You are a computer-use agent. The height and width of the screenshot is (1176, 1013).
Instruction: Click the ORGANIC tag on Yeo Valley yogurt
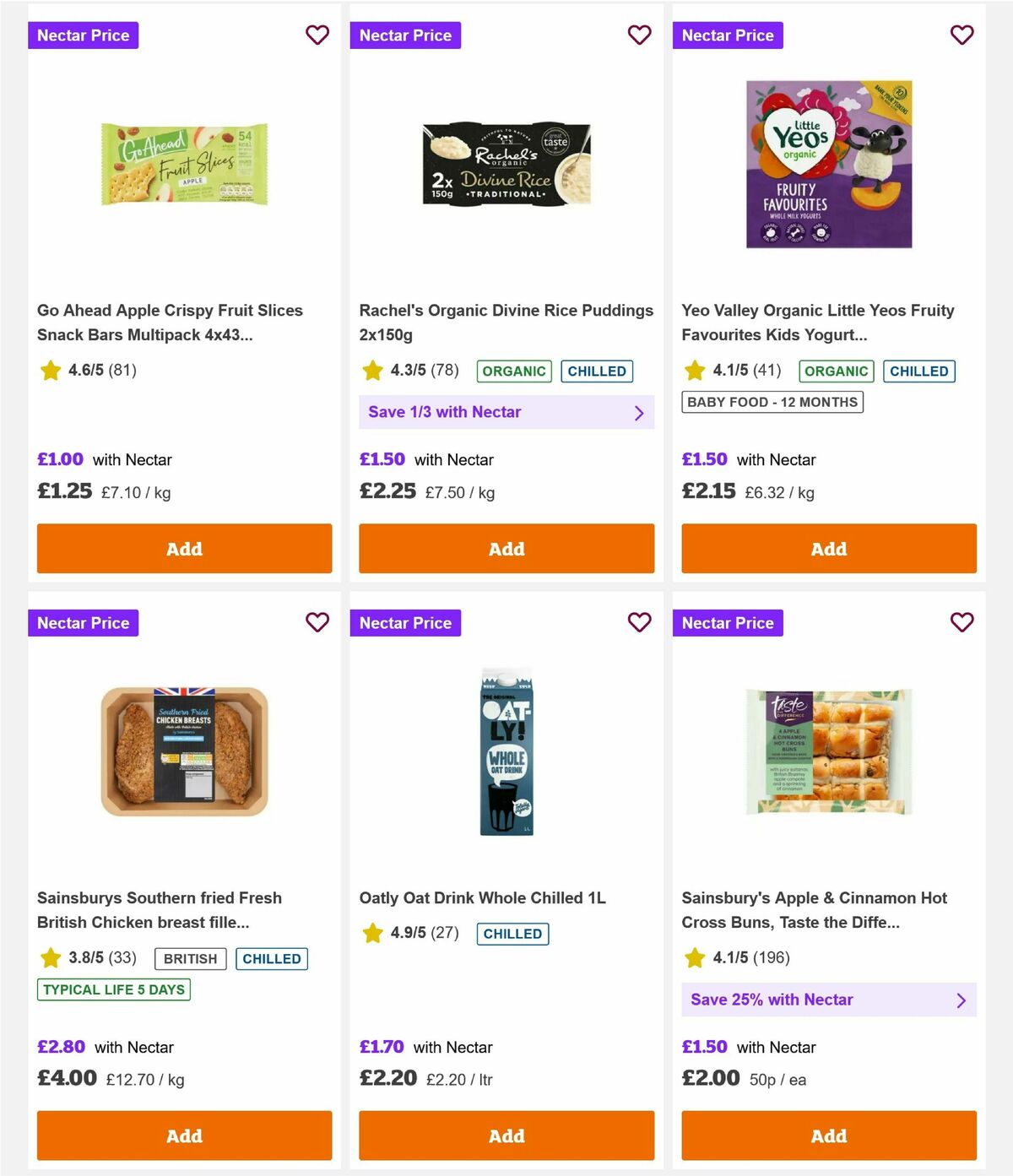click(836, 371)
